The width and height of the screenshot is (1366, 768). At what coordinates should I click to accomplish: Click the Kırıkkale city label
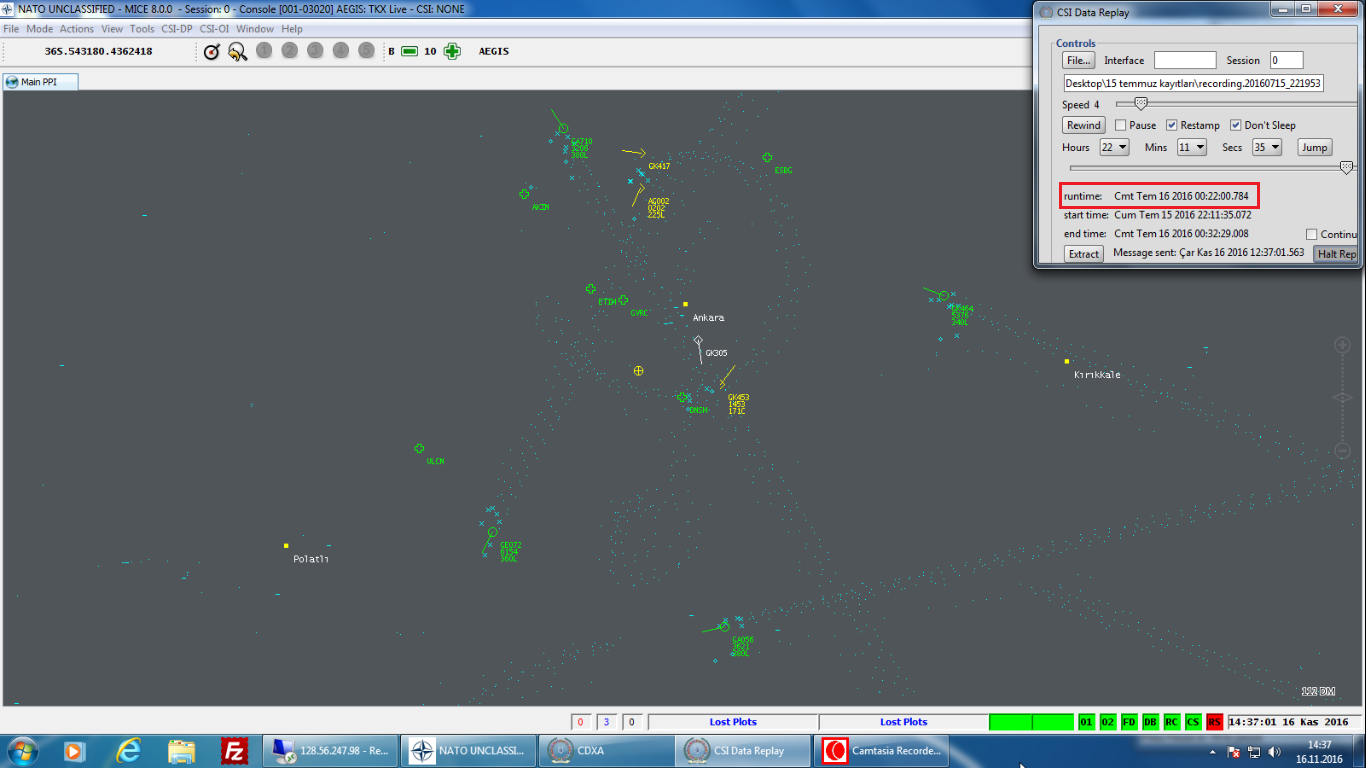click(1097, 375)
